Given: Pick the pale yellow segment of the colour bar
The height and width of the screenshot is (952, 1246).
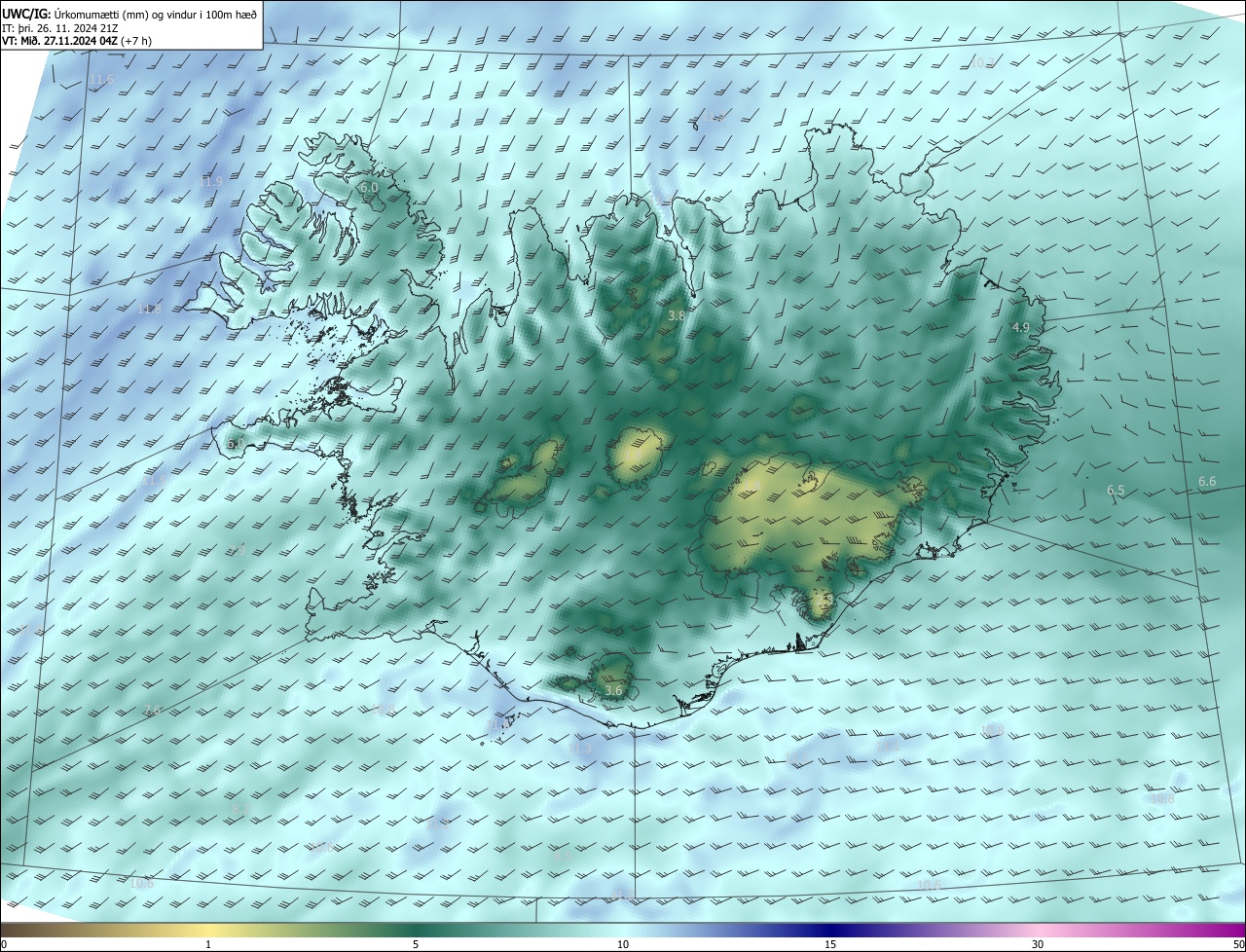Looking at the screenshot, I should 208,930.
